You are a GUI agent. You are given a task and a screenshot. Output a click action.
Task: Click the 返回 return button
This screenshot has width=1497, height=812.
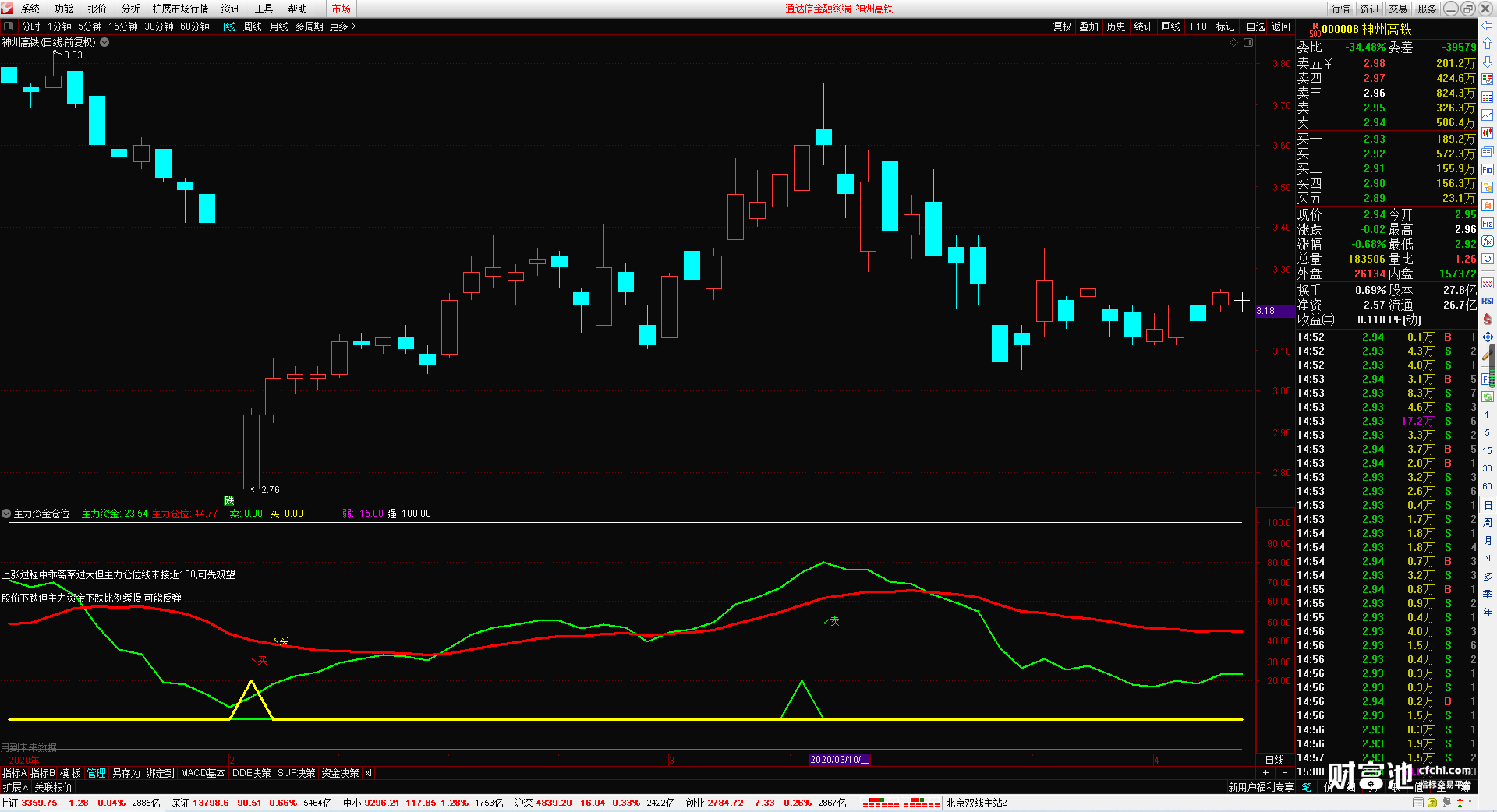point(1281,26)
